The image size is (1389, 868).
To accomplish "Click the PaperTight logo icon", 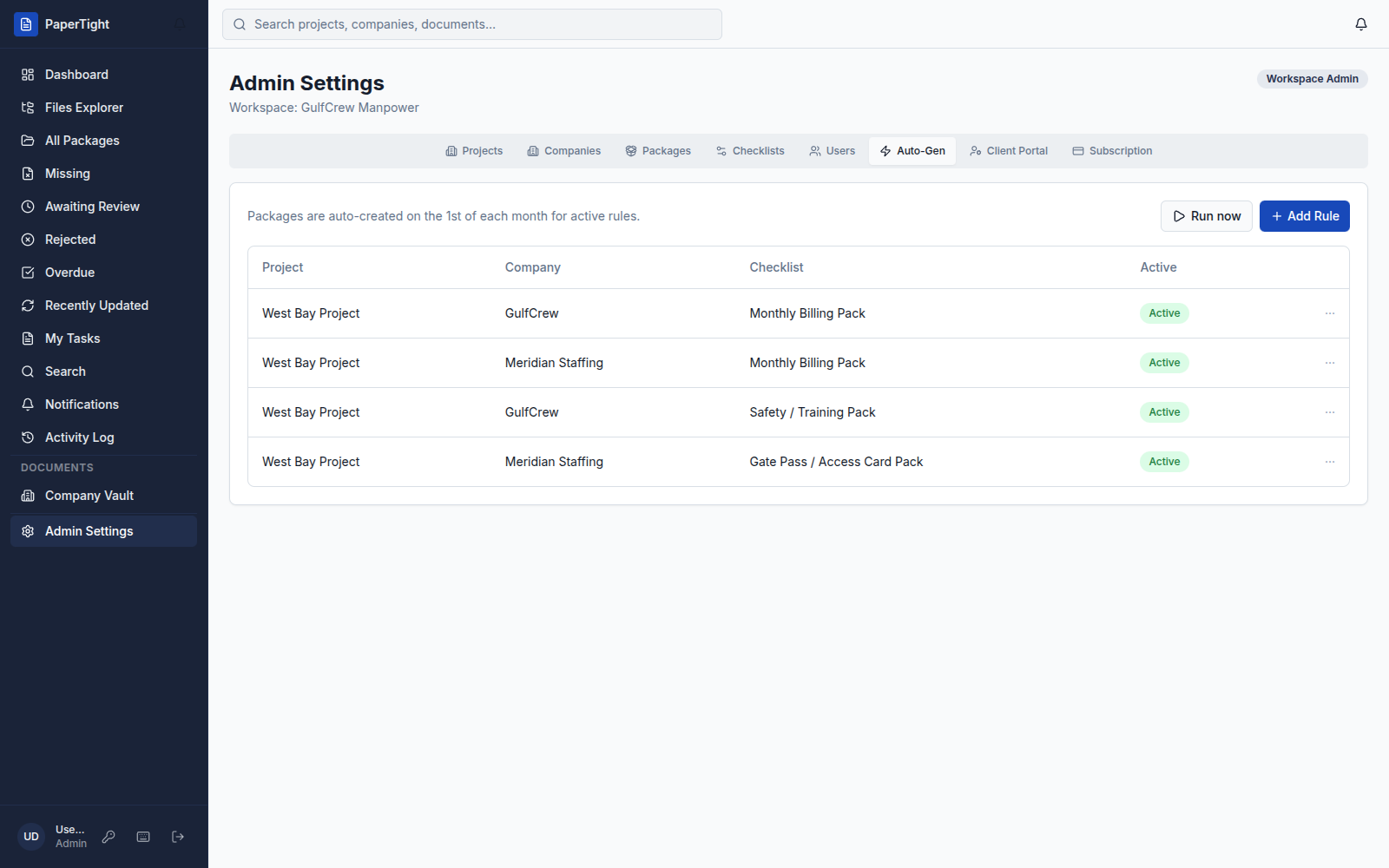I will [x=26, y=24].
